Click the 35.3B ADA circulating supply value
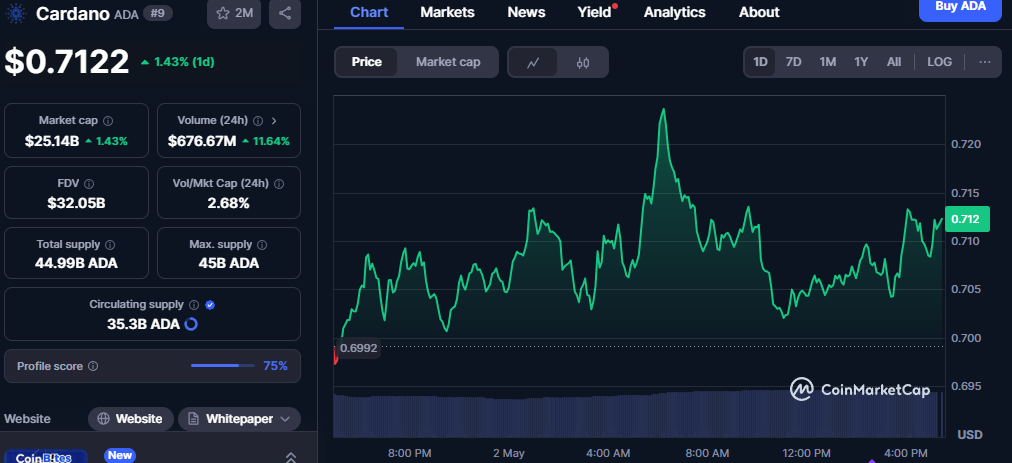The height and width of the screenshot is (463, 1012). pyautogui.click(x=143, y=324)
